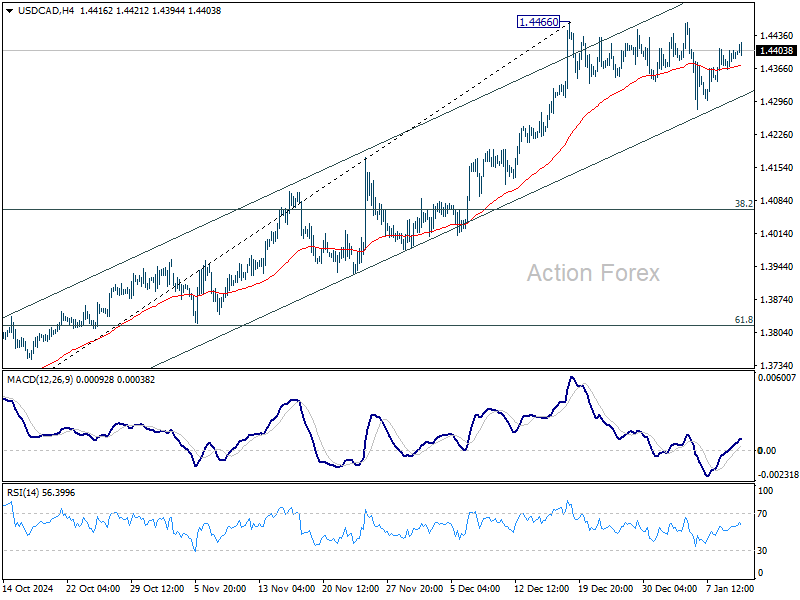Click the 1.42260 price axis value
The width and height of the screenshot is (800, 600).
777,135
